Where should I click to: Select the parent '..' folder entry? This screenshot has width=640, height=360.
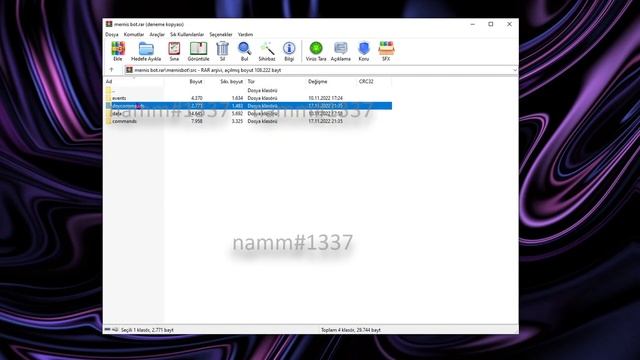point(248,91)
